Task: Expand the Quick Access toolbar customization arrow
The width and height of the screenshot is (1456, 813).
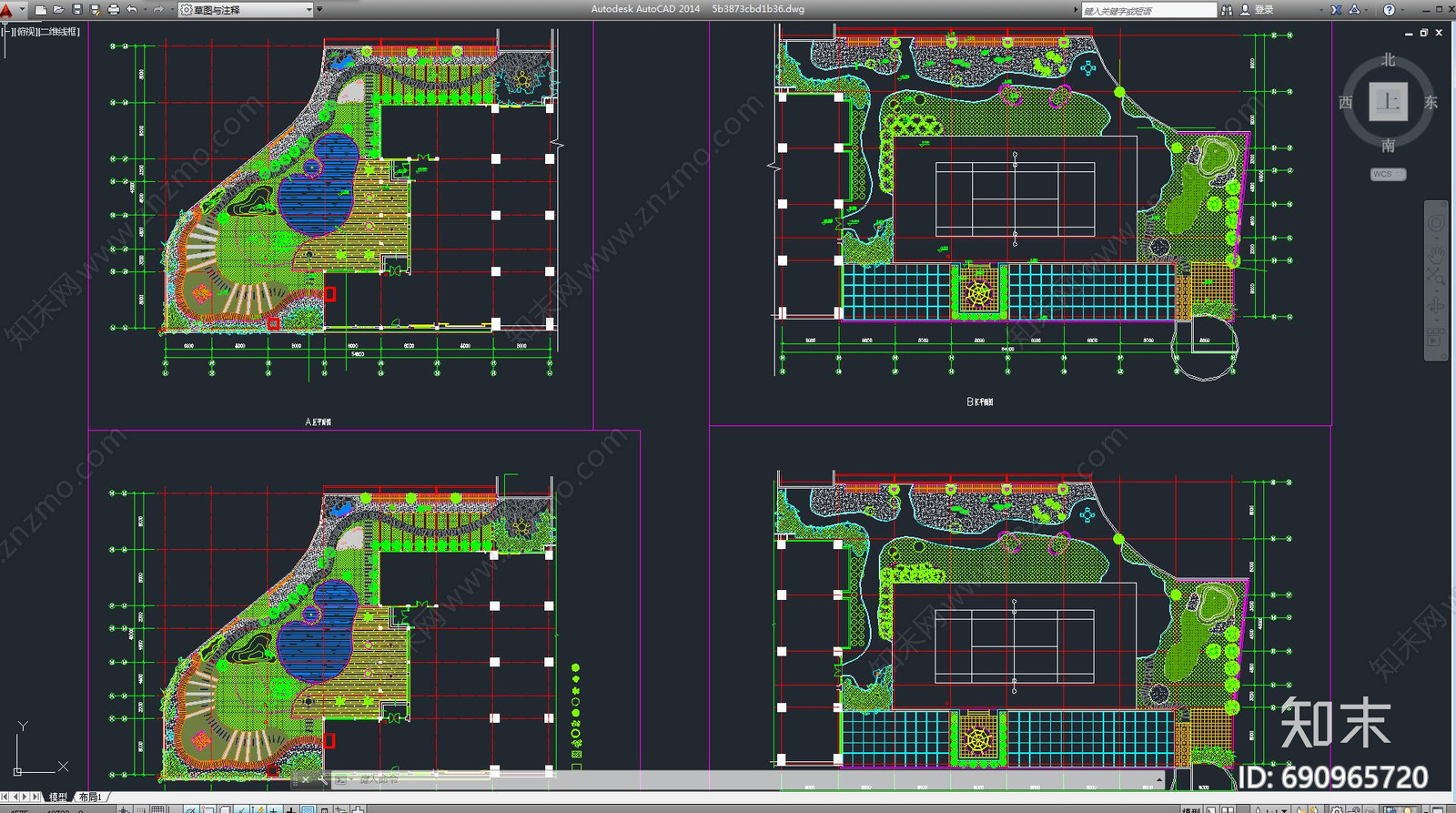Action: 319,9
